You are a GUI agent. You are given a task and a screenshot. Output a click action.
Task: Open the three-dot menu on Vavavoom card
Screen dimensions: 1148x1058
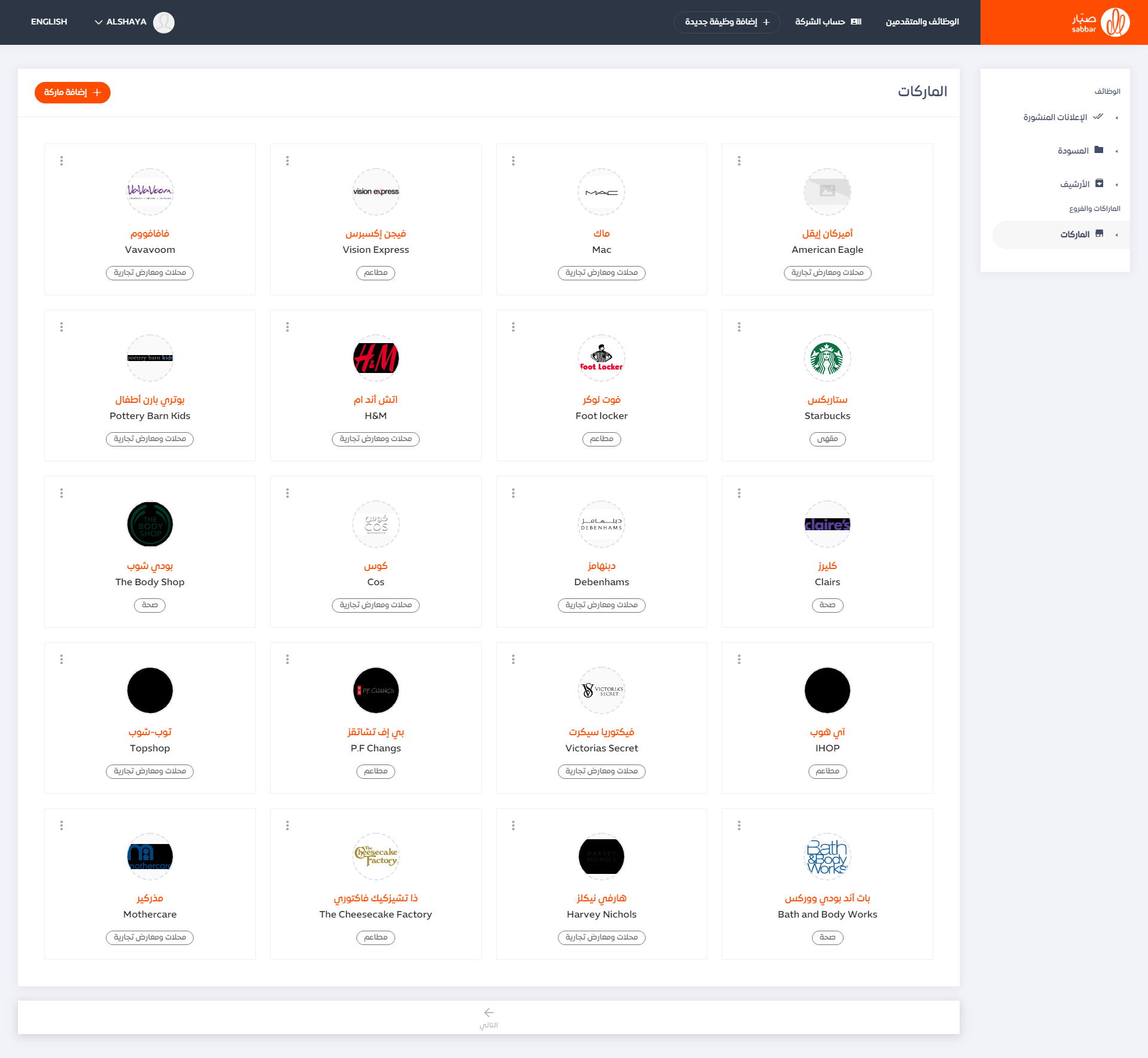(x=62, y=161)
